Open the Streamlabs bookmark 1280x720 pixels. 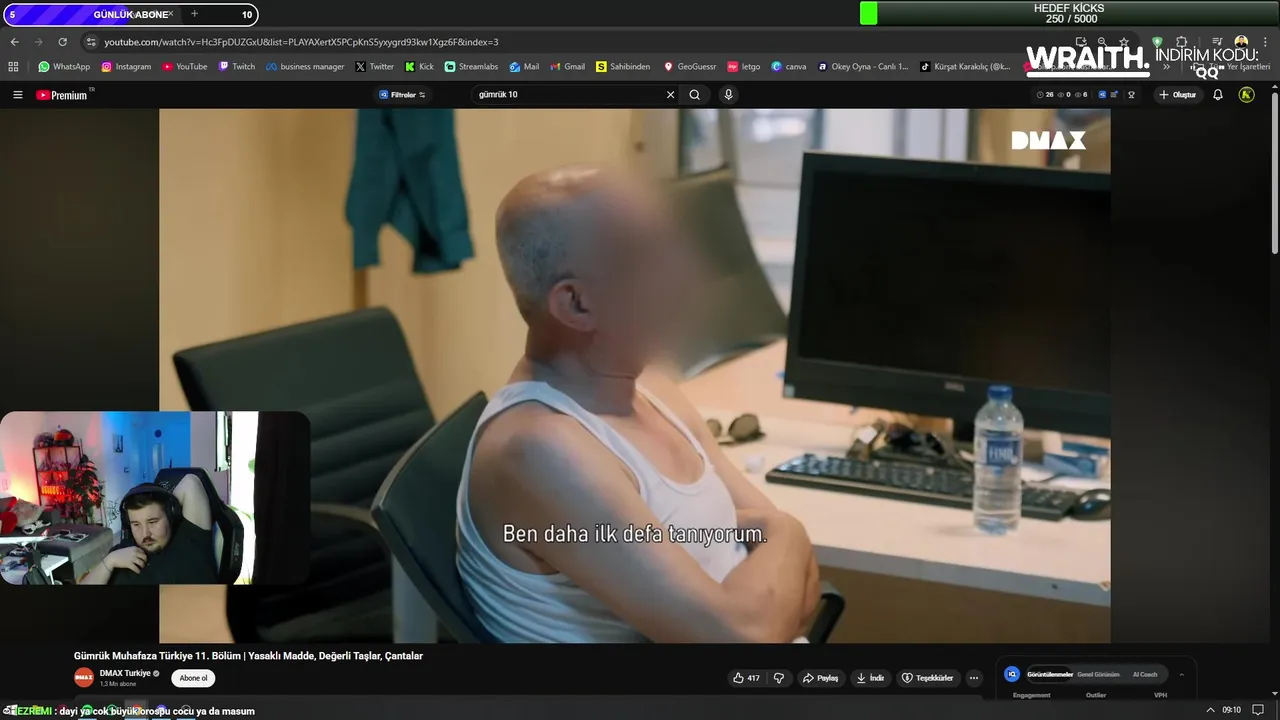point(471,67)
